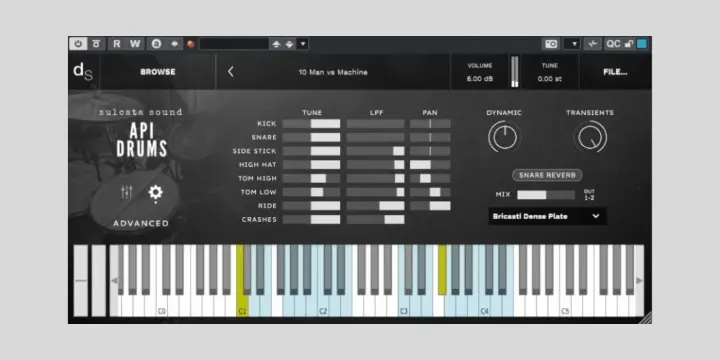Adjust the TOM LOW PAN slider
The height and width of the screenshot is (360, 720).
[x=430, y=192]
